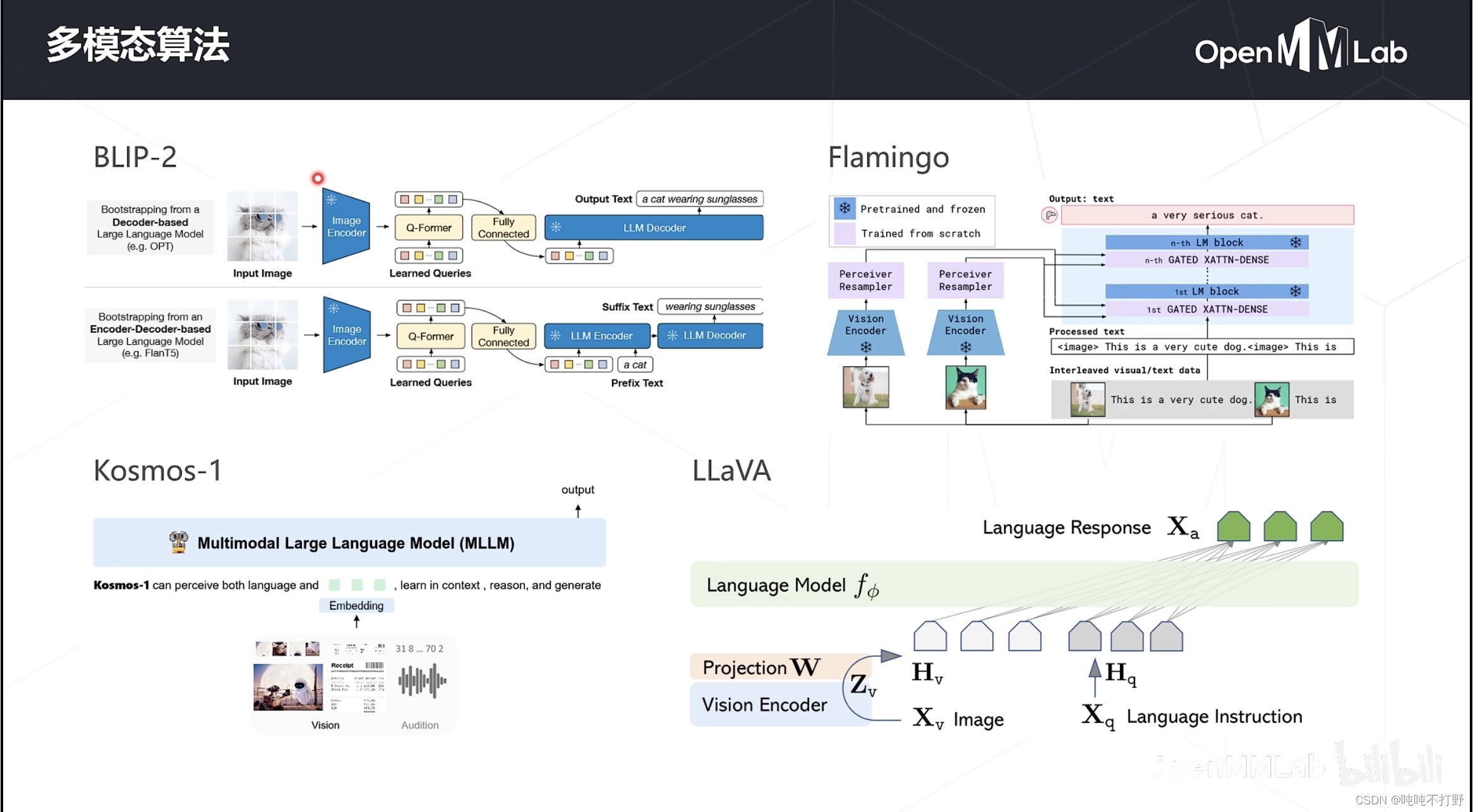
Task: Click the snowflake inside the LLM Encoder box
Action: [555, 335]
